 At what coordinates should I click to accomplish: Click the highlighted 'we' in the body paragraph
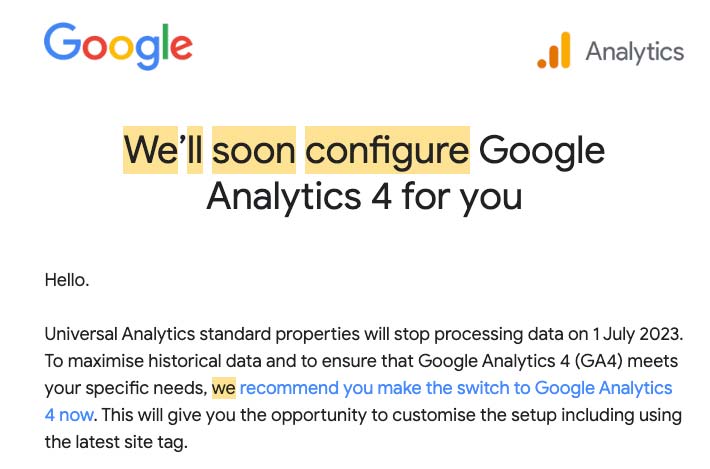coord(224,388)
